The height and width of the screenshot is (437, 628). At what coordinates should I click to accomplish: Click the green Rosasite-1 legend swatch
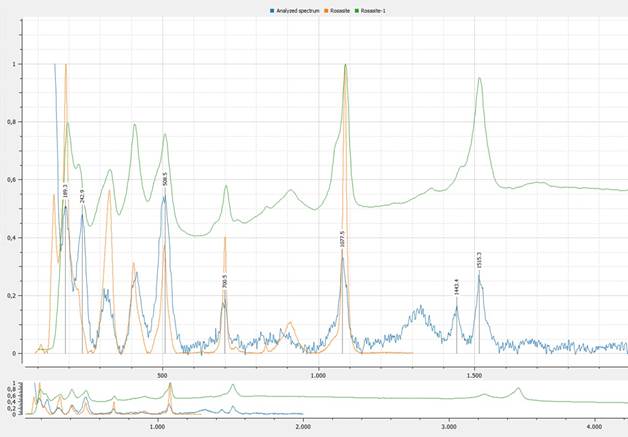pos(357,11)
